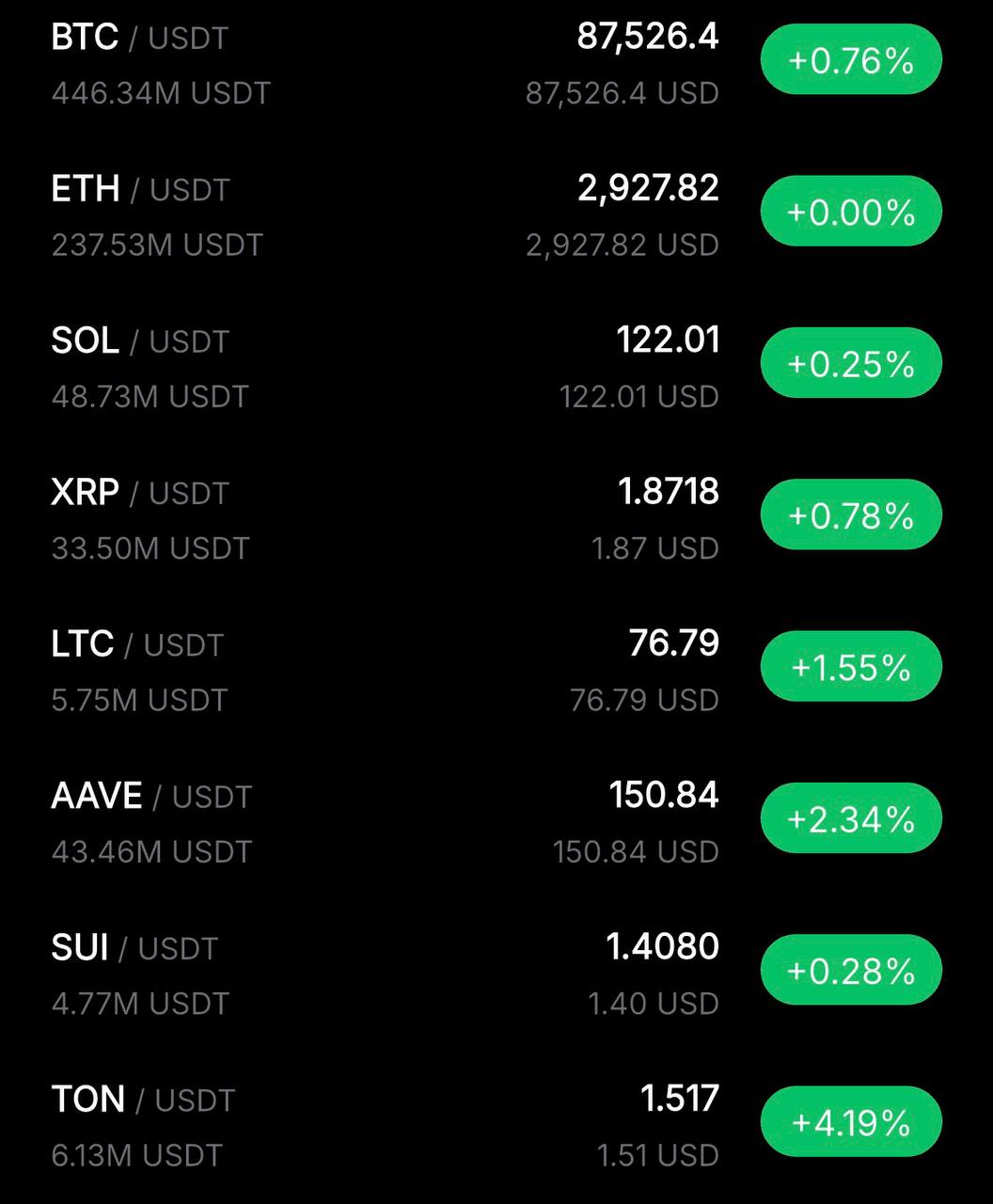Tap the BTC +0.76% change badge

[850, 60]
